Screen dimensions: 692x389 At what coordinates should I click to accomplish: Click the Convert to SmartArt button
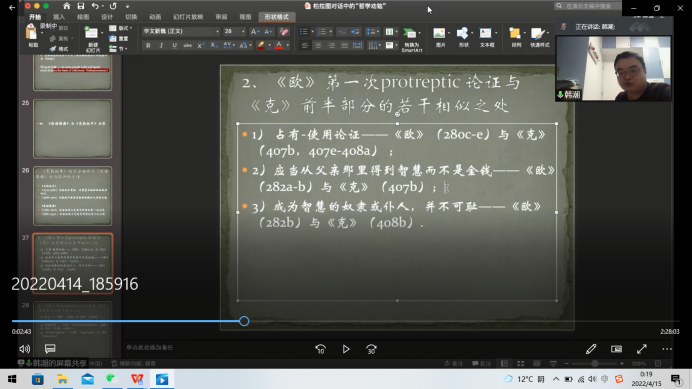(x=411, y=40)
